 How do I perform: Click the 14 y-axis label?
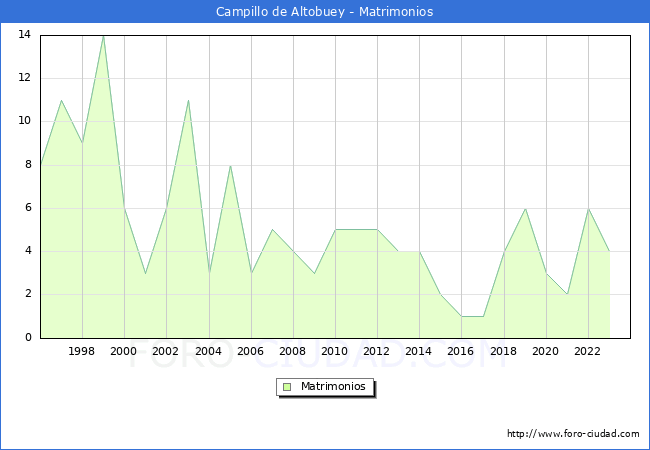[24, 34]
